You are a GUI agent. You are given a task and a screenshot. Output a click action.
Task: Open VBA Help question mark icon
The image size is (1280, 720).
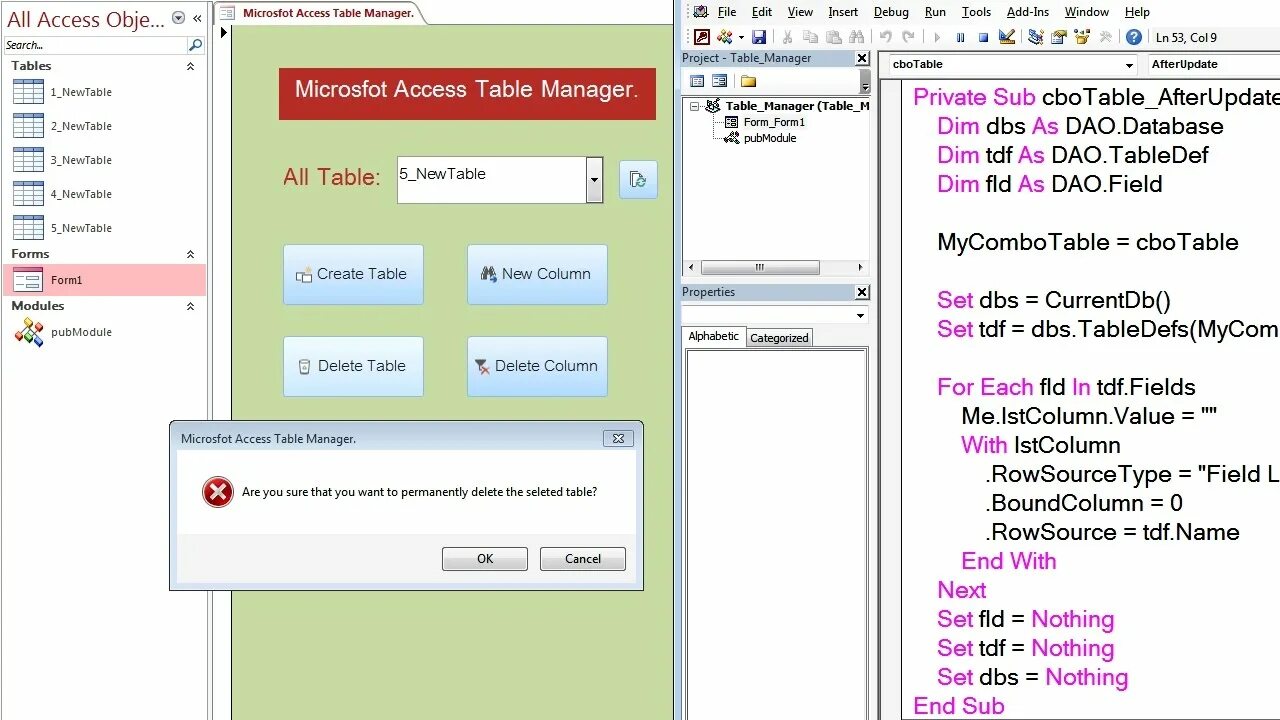pyautogui.click(x=1134, y=37)
